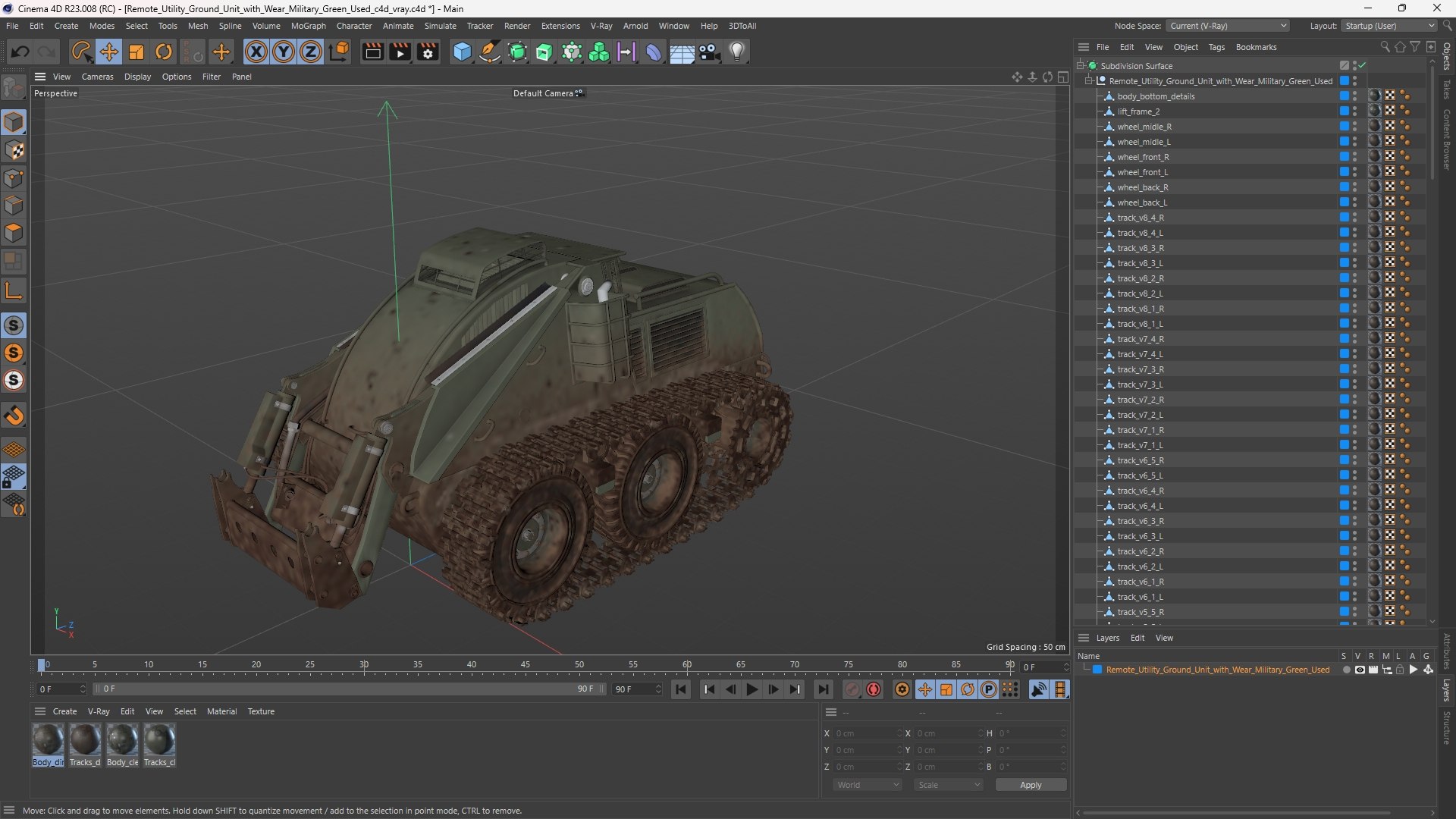Open the World coordinate system dropdown
The width and height of the screenshot is (1456, 819).
pos(868,785)
